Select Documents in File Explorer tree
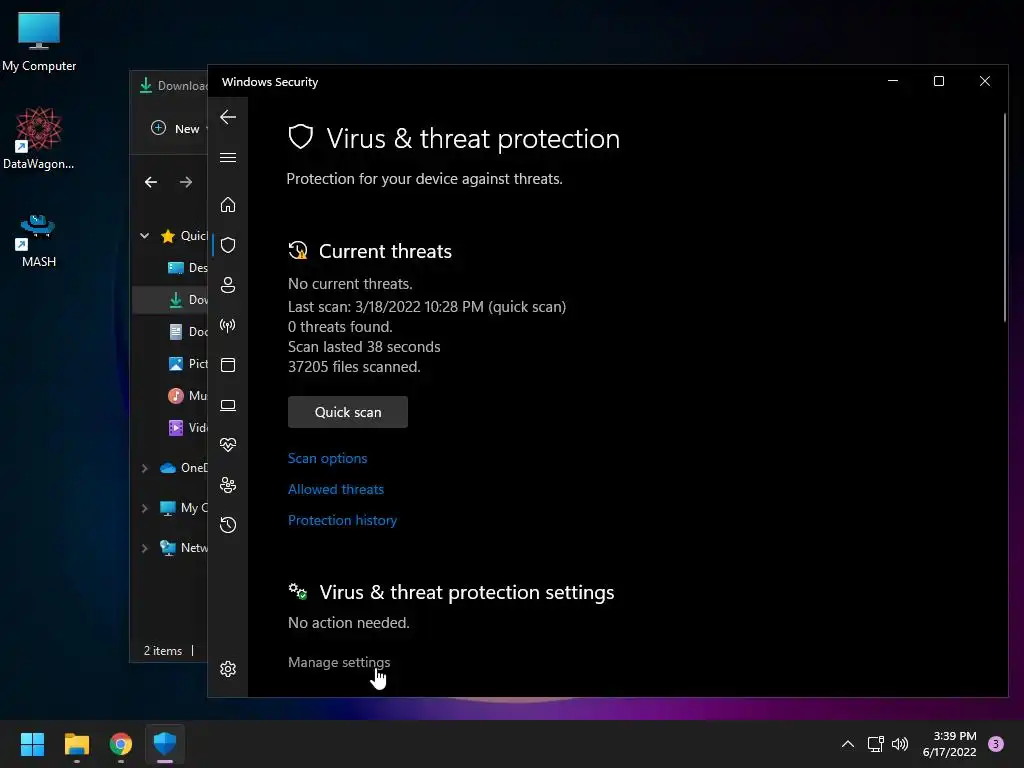The height and width of the screenshot is (768, 1024). 187,332
